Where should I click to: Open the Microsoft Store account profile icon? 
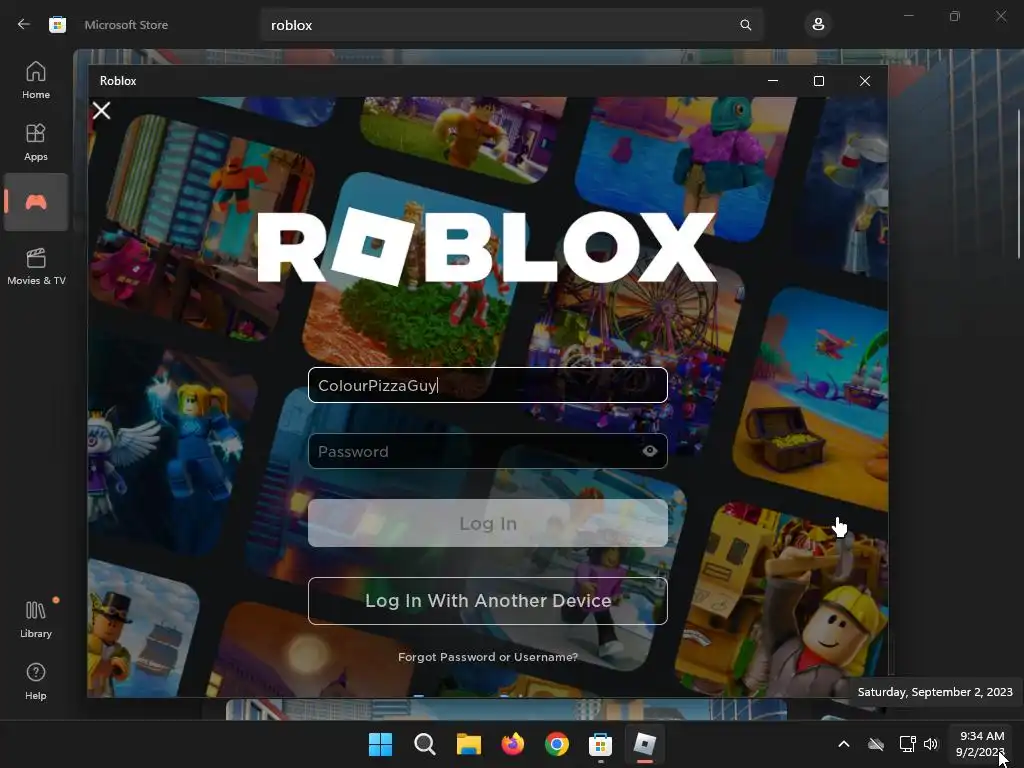click(x=818, y=25)
